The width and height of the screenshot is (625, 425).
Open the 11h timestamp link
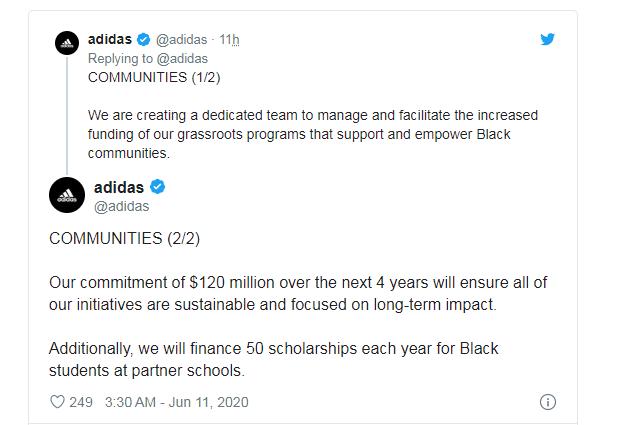[x=230, y=39]
